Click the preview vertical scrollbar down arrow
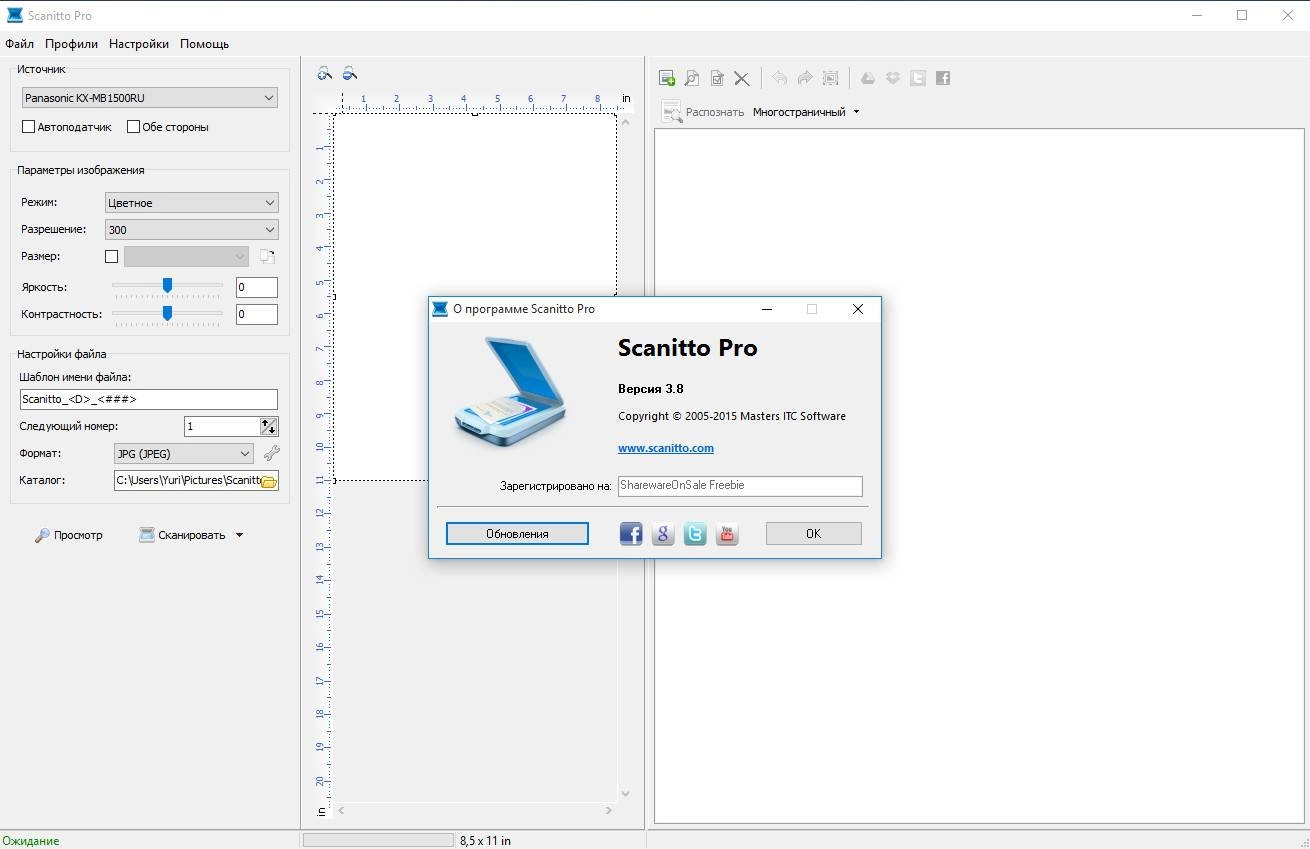Viewport: 1310px width, 849px height. (626, 794)
